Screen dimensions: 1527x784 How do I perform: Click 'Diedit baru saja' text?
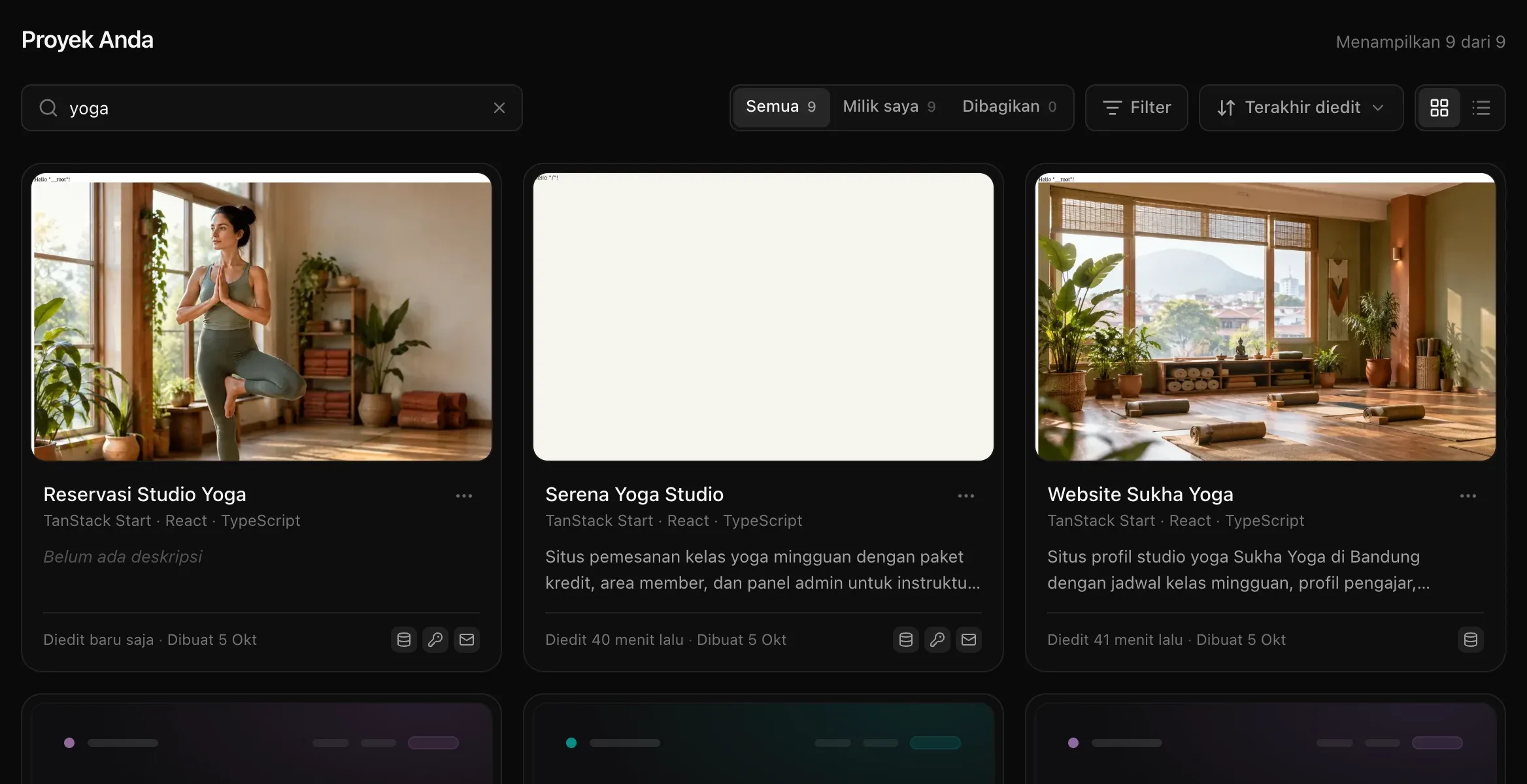click(99, 640)
